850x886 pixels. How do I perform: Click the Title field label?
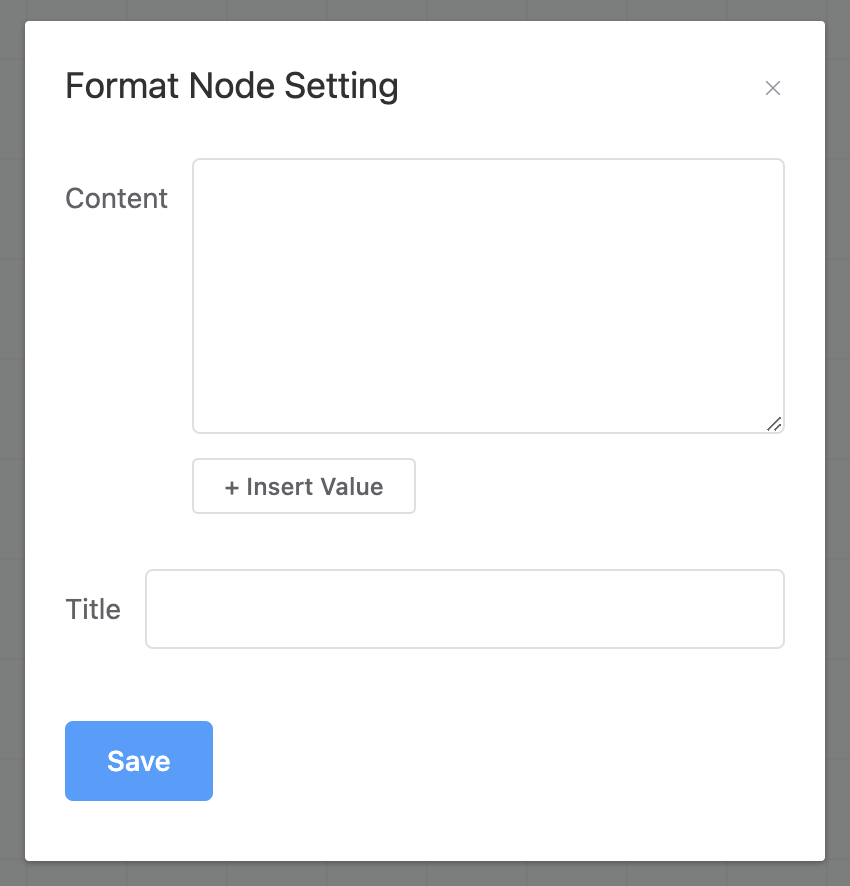click(93, 609)
